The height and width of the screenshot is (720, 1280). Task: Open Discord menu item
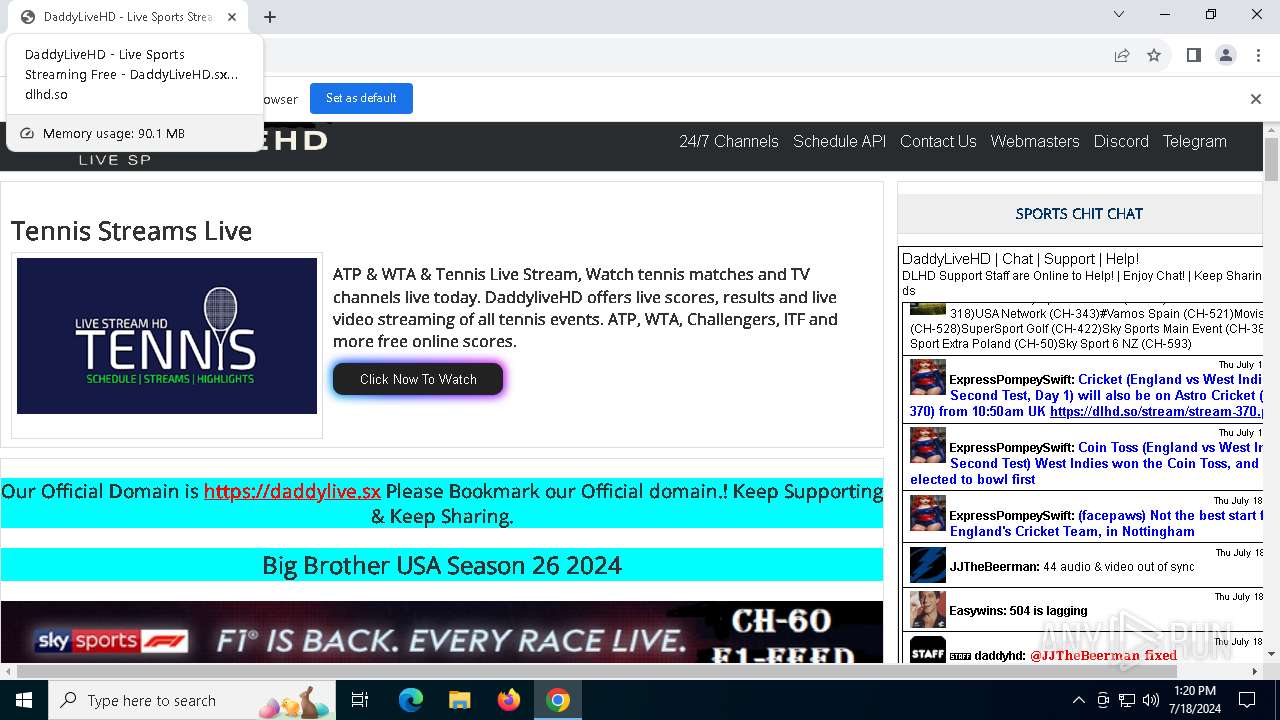[1121, 142]
